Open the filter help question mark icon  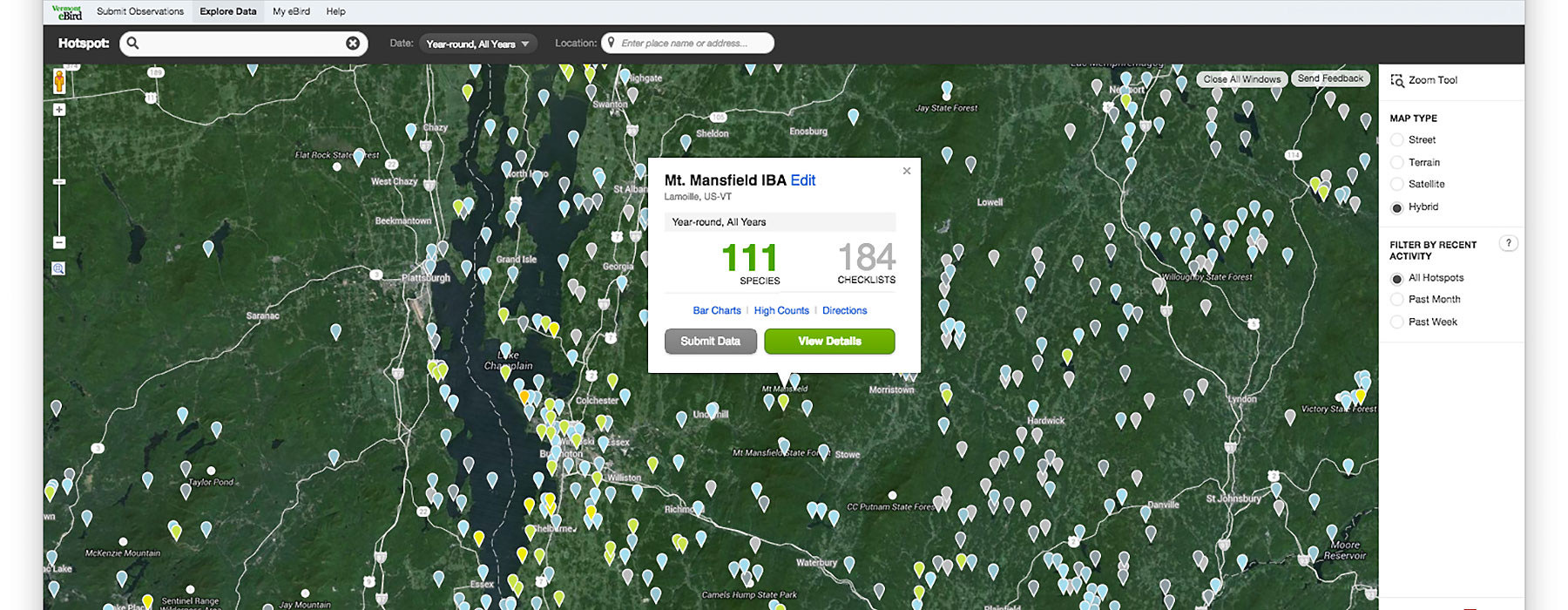click(x=1508, y=244)
